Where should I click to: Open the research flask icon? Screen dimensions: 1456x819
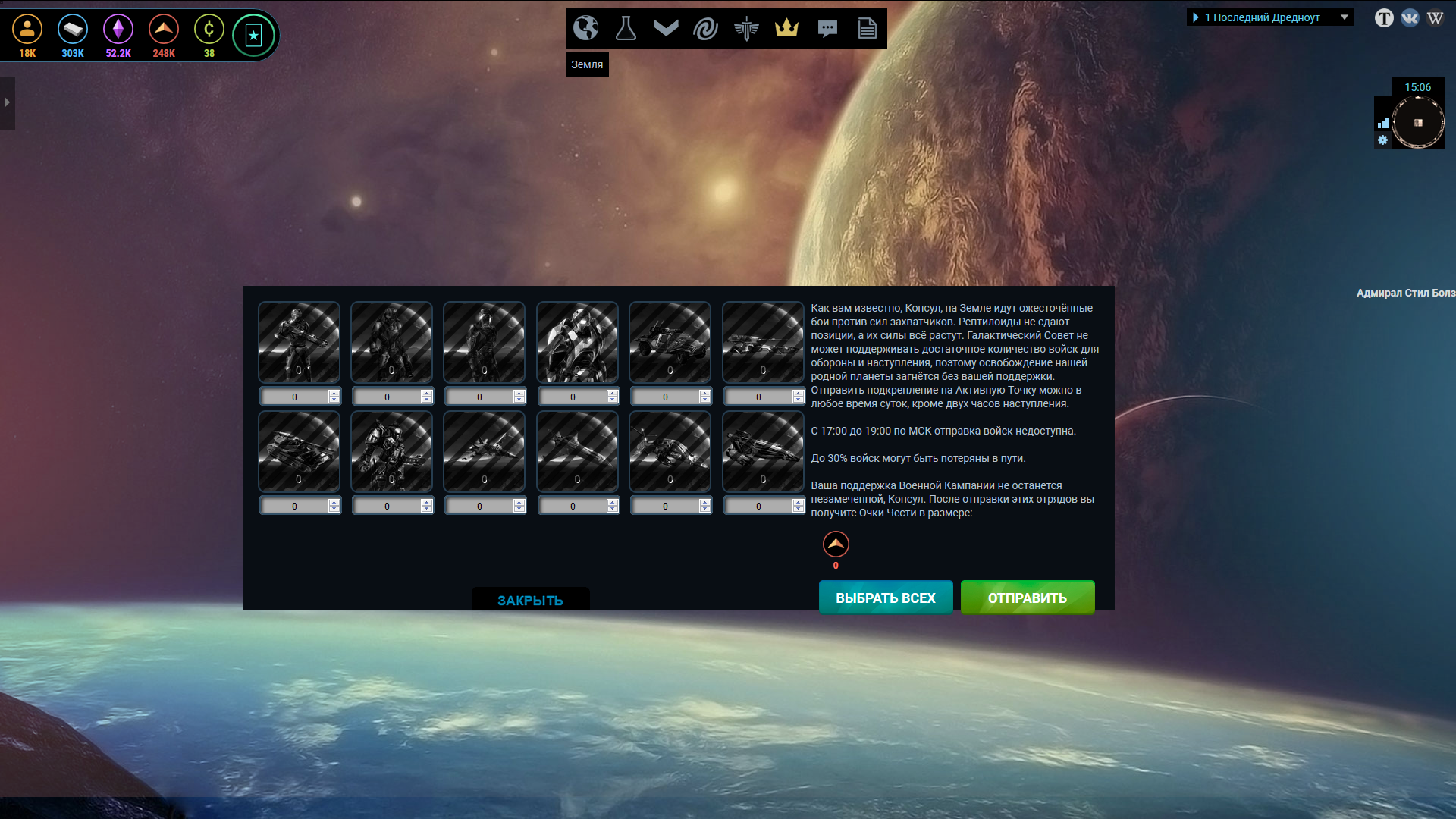pyautogui.click(x=626, y=29)
